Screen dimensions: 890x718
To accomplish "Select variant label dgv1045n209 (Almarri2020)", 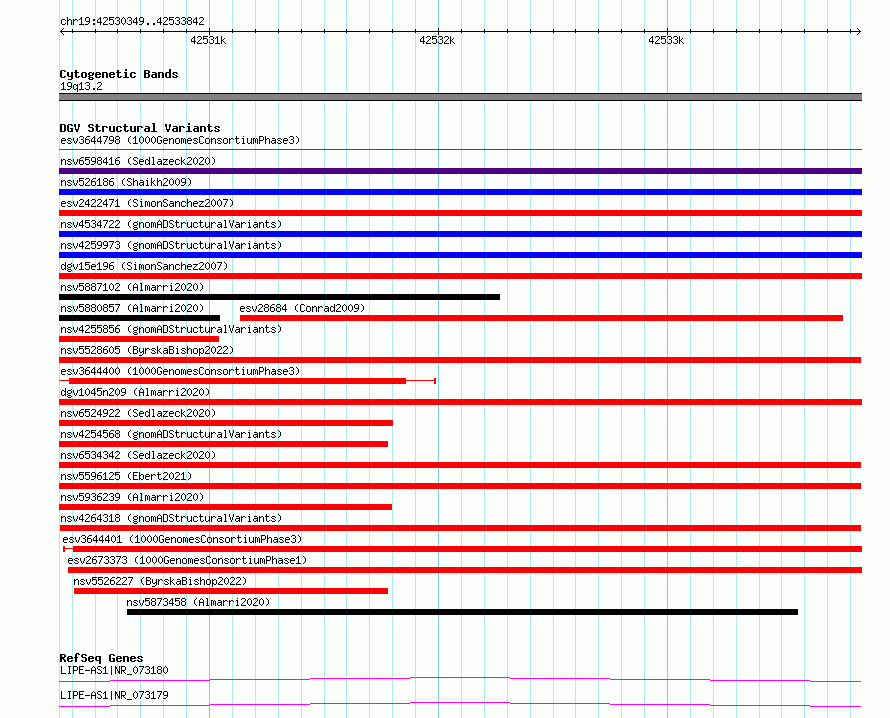I will click(x=135, y=392).
